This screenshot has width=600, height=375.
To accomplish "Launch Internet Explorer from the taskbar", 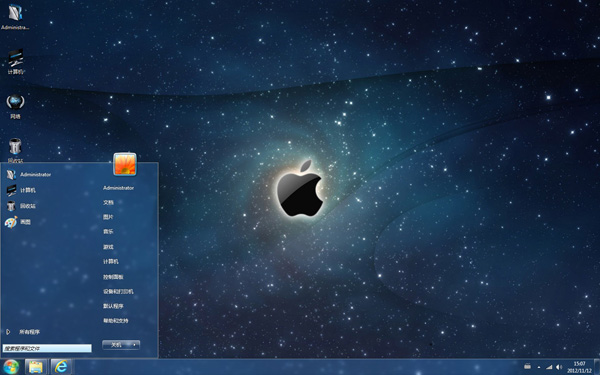I will (x=60, y=367).
